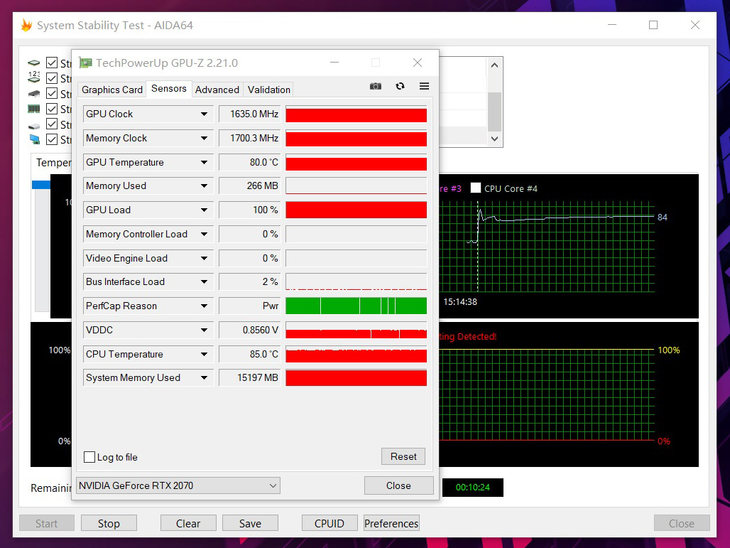Click the GPU Load red graph bar
Screen dimensions: 730x548
click(x=356, y=210)
